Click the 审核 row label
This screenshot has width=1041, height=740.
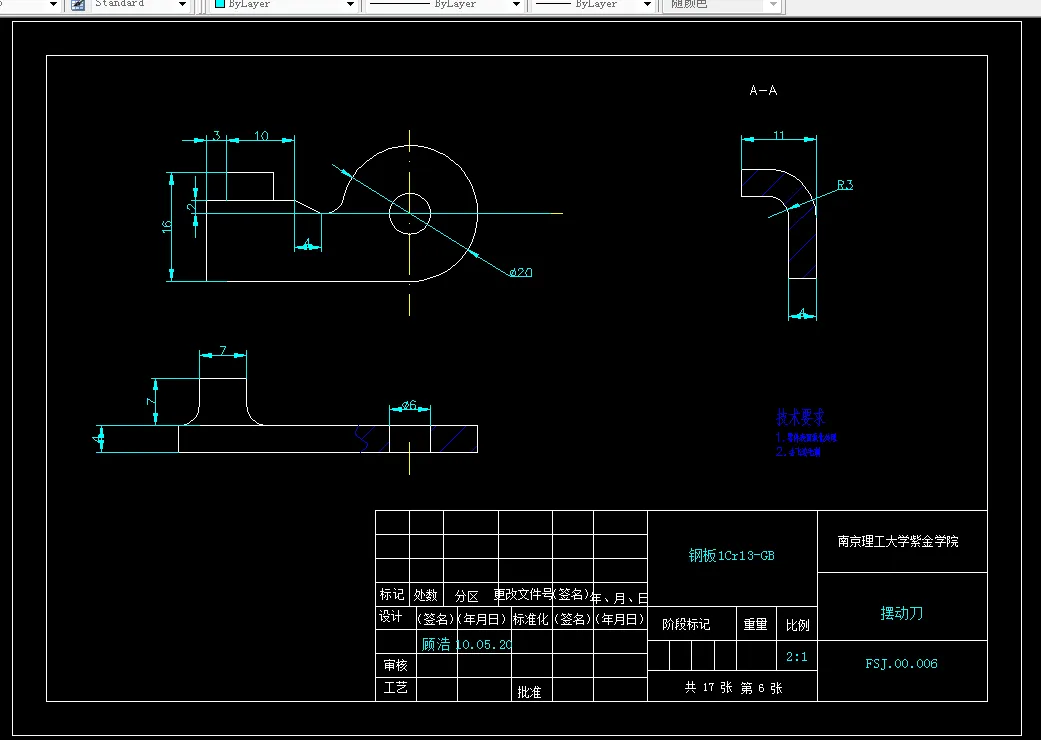[395, 664]
